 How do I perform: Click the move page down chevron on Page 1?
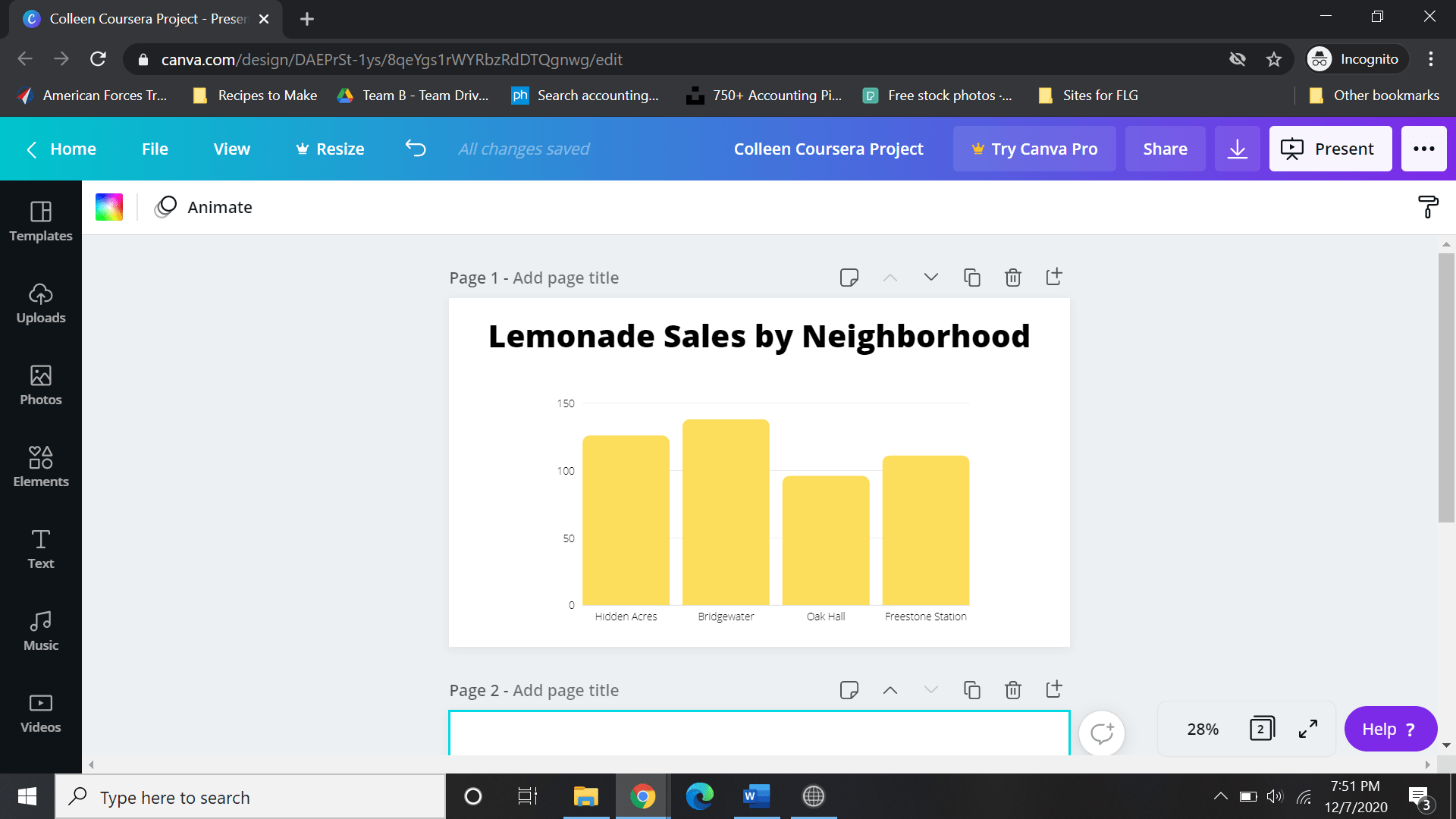click(931, 278)
